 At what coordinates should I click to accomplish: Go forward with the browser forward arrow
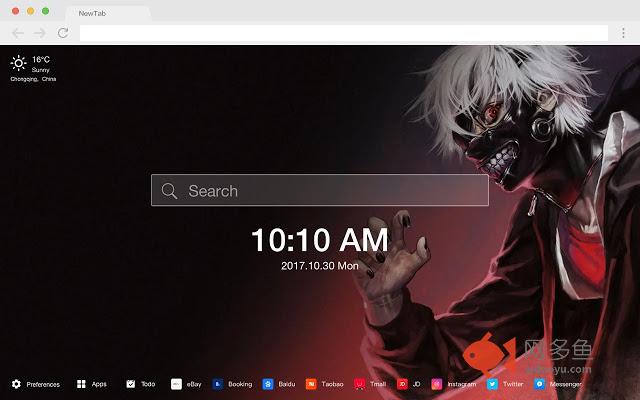40,33
